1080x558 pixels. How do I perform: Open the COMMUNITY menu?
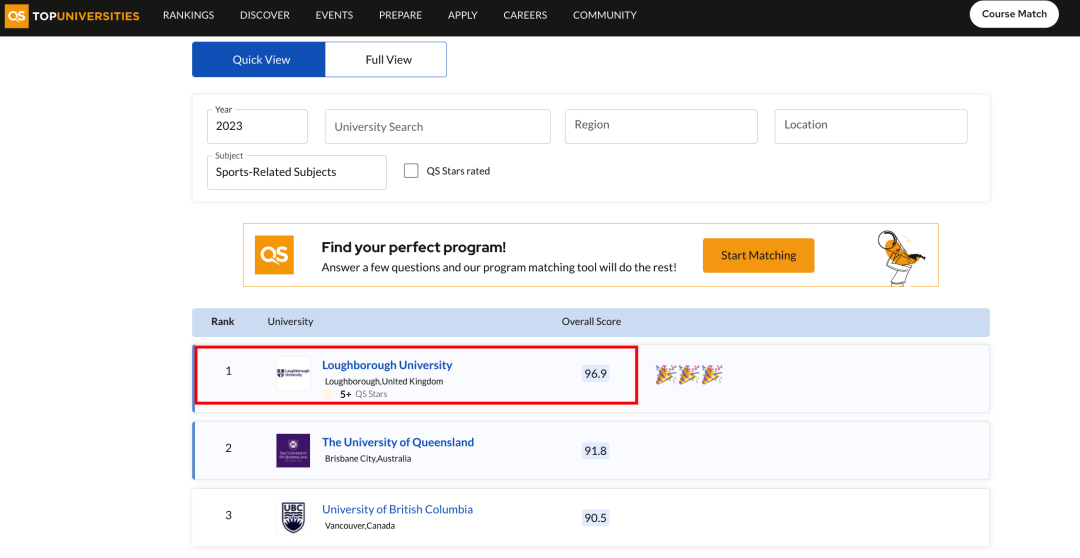605,14
